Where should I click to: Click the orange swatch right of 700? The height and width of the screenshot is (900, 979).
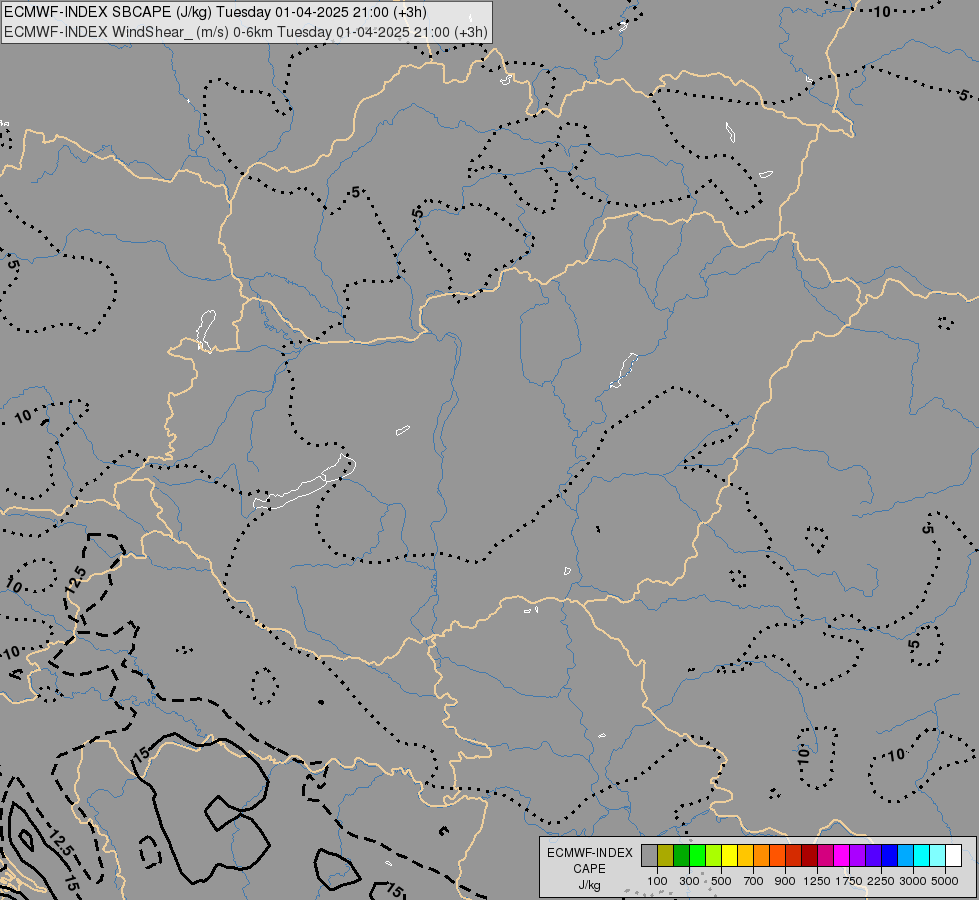click(762, 856)
